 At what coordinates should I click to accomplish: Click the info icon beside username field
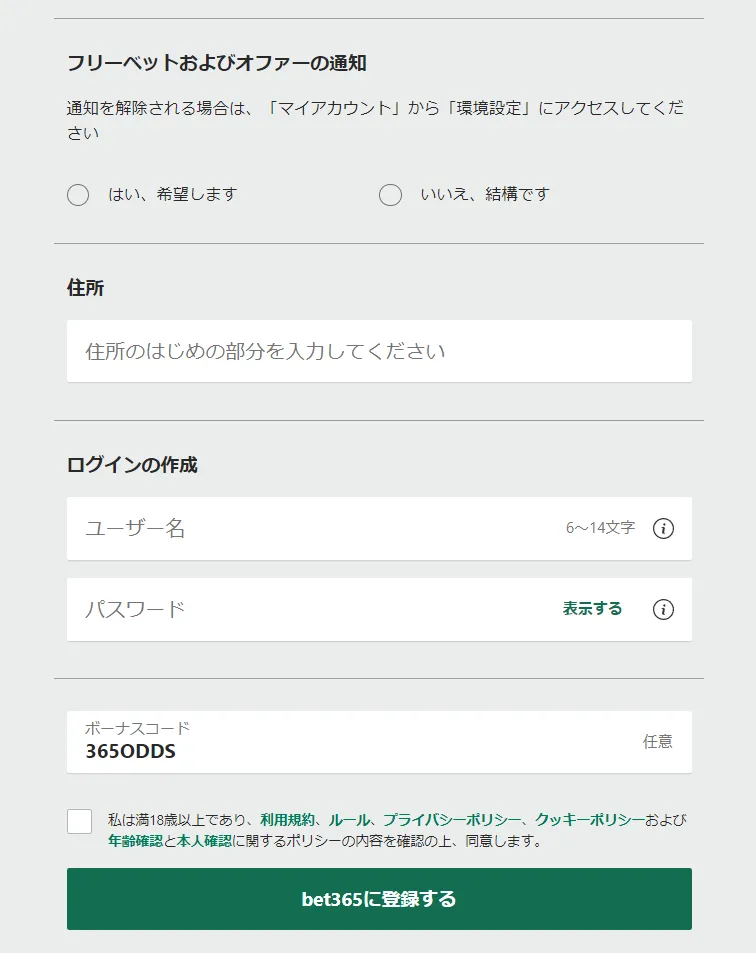coord(663,529)
